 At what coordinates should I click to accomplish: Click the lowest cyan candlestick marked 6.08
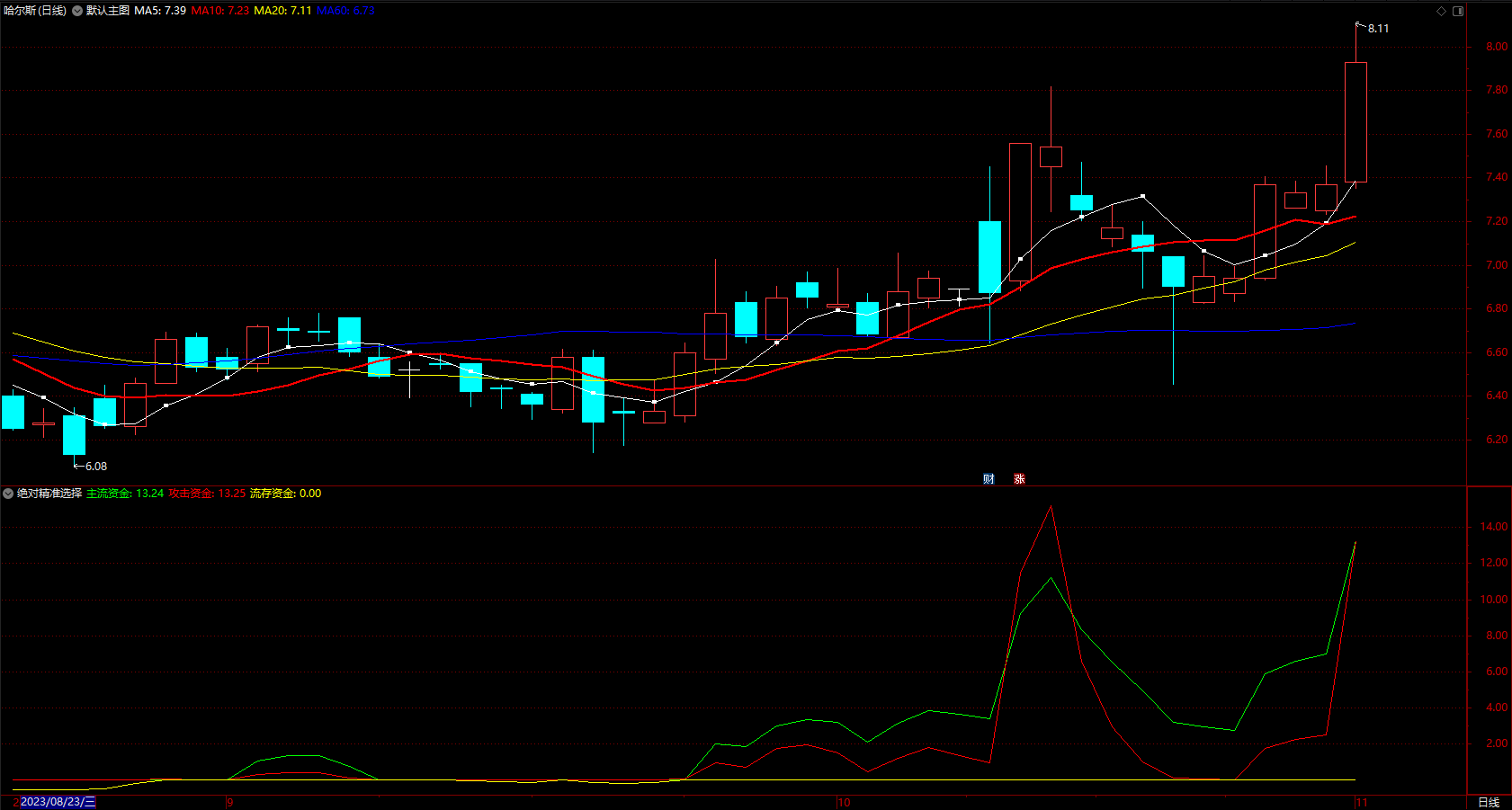coord(74,435)
